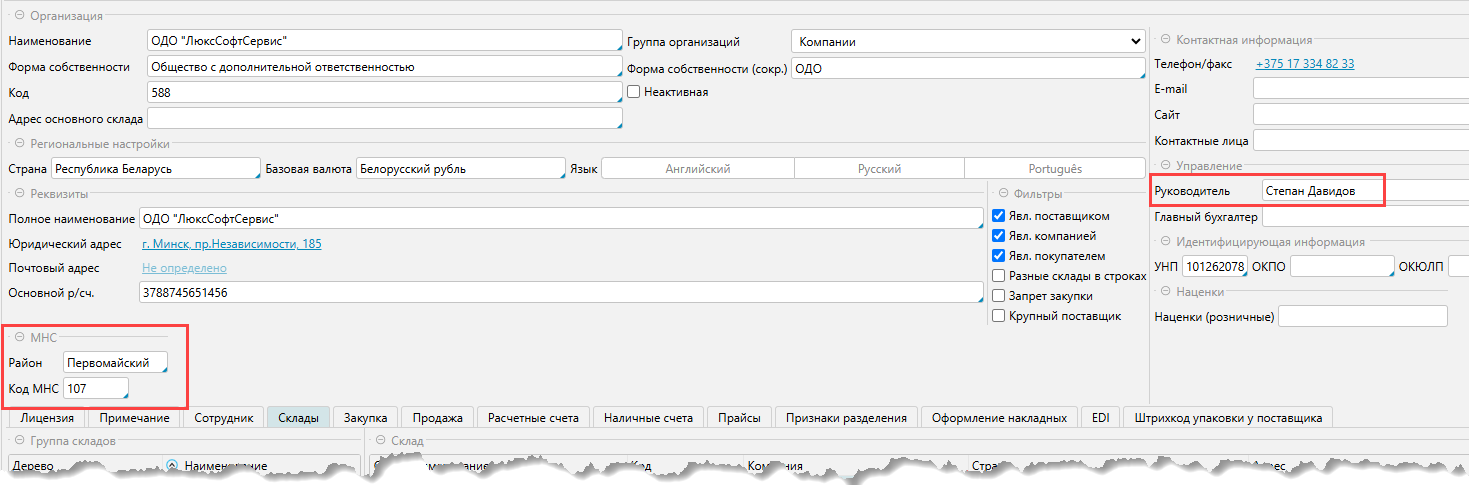Click the legal address link for Минск
1469x485 pixels.
pos(231,244)
